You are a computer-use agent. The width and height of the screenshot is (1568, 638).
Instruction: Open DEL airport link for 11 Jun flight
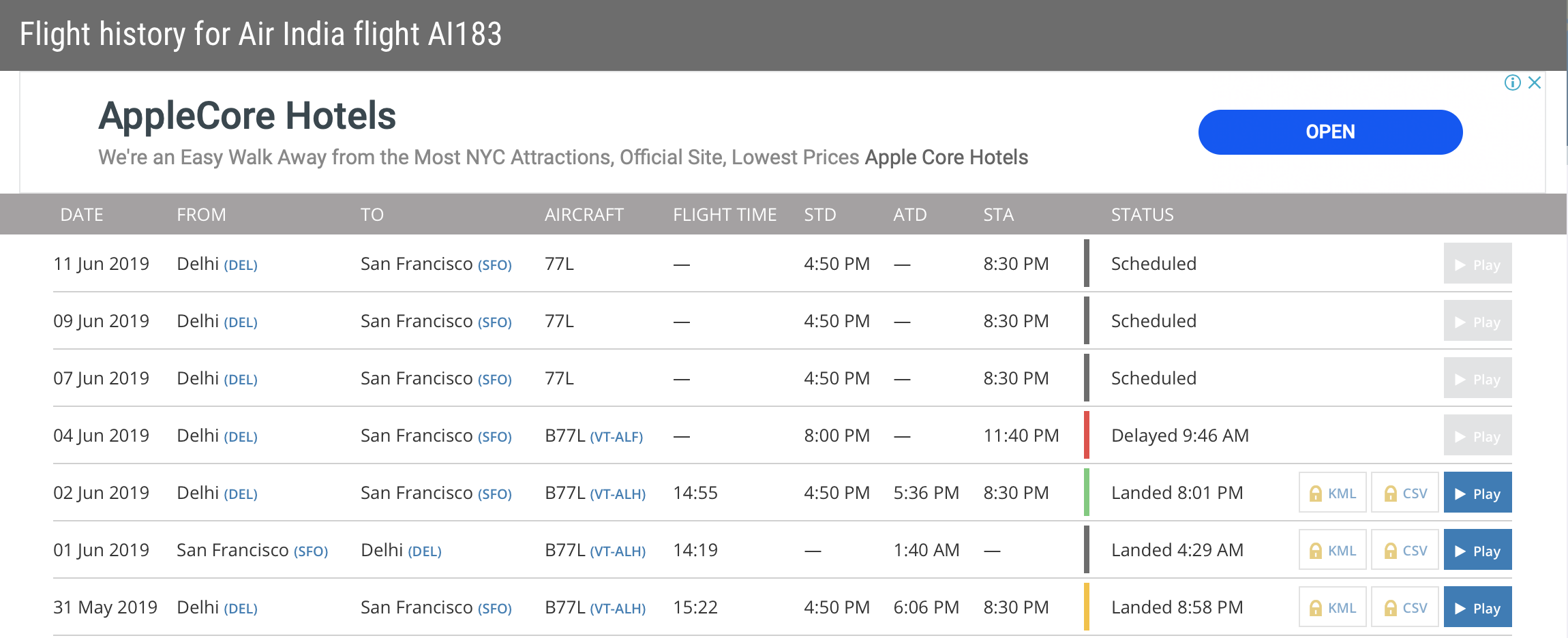click(241, 265)
